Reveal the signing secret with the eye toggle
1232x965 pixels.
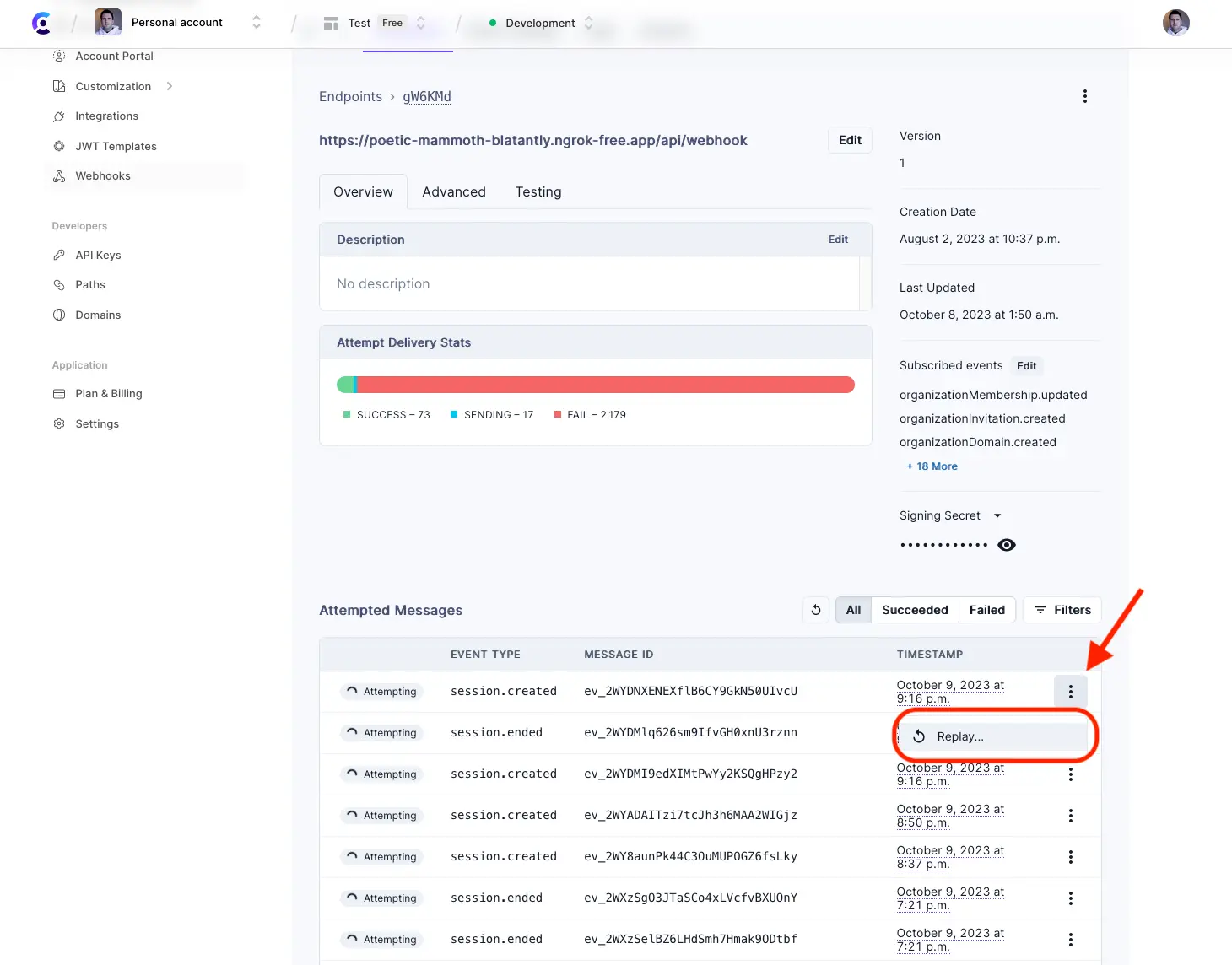pyautogui.click(x=1006, y=544)
